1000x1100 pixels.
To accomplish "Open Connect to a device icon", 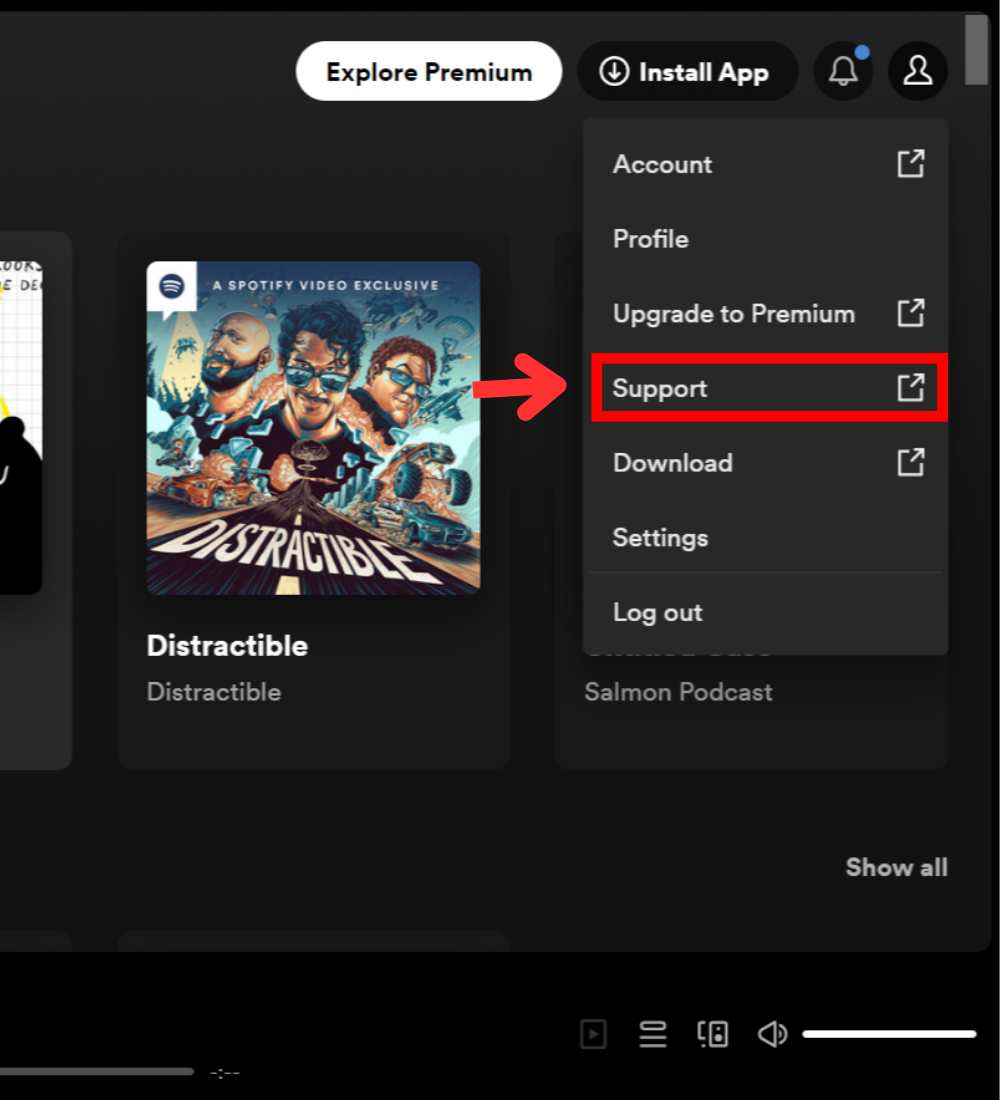I will point(713,1034).
